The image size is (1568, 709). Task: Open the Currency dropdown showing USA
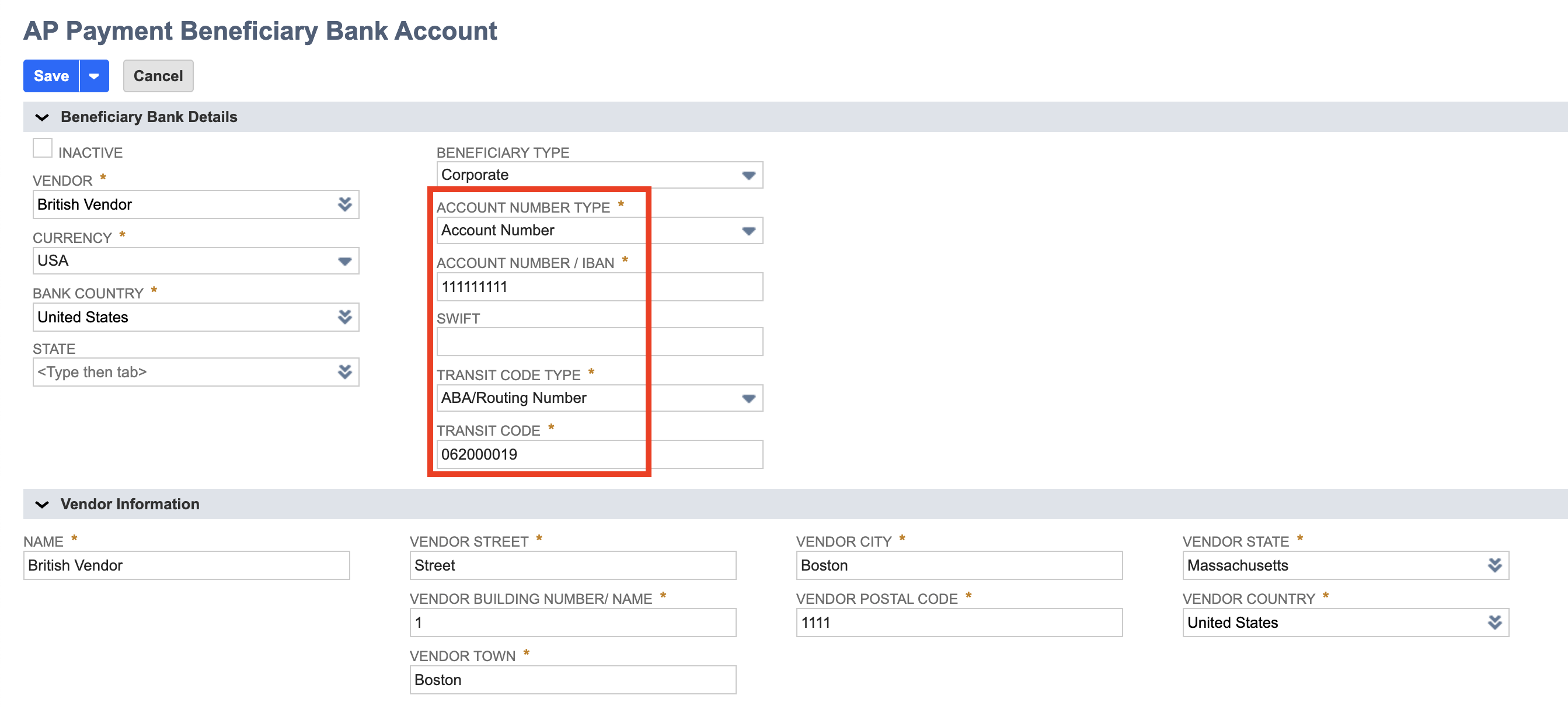pos(196,260)
